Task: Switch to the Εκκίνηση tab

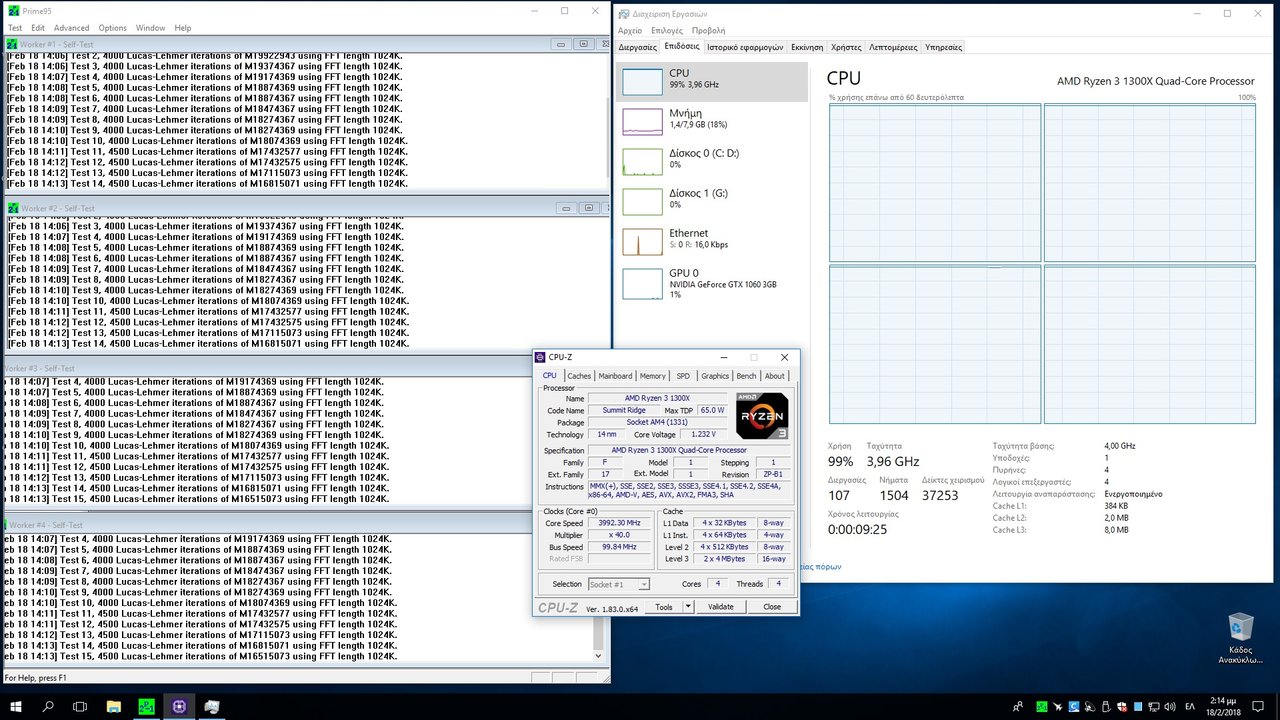Action: 807,47
